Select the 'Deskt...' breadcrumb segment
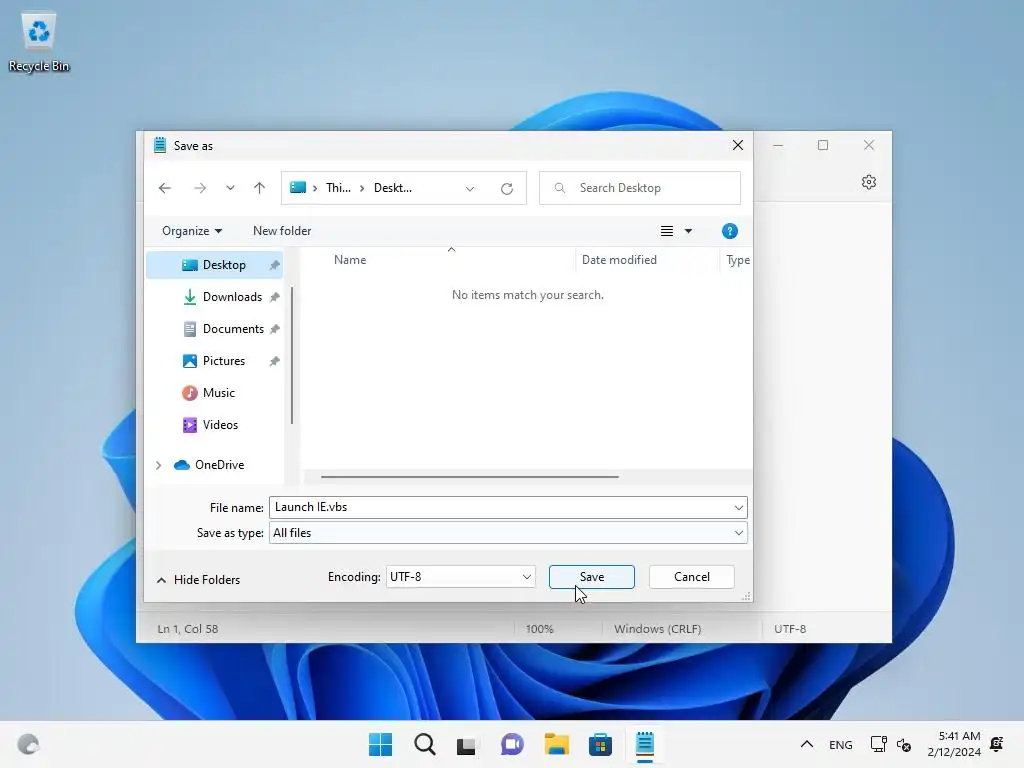 [392, 188]
